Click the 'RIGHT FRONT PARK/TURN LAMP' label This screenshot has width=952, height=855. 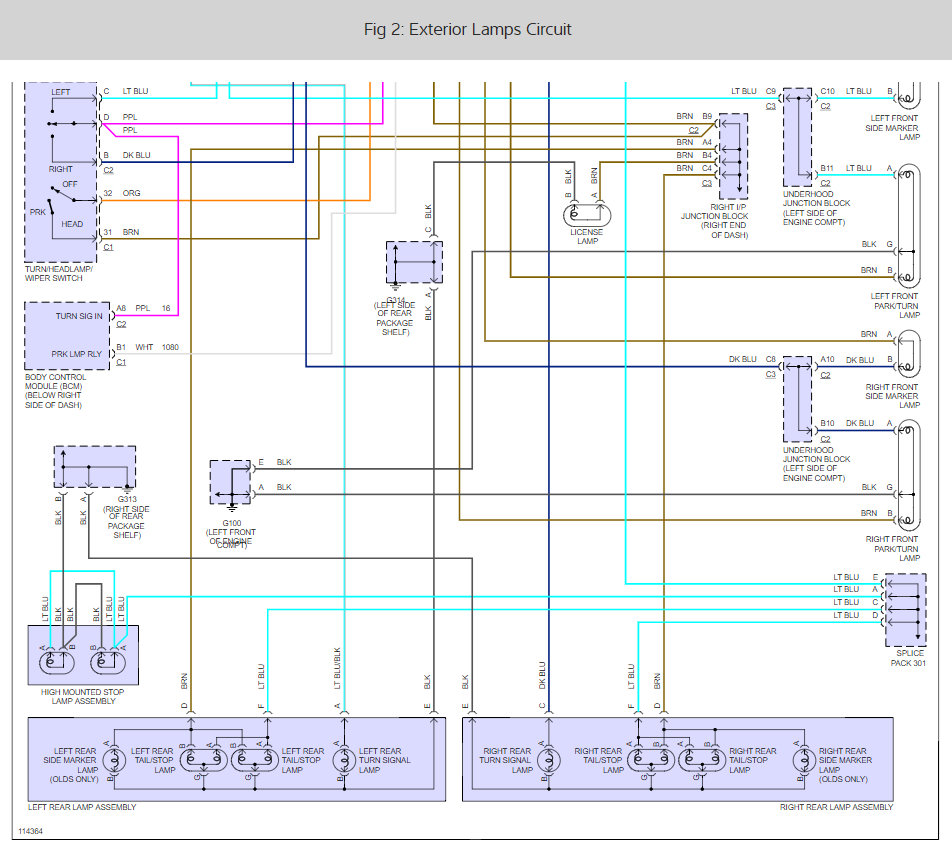[892, 548]
